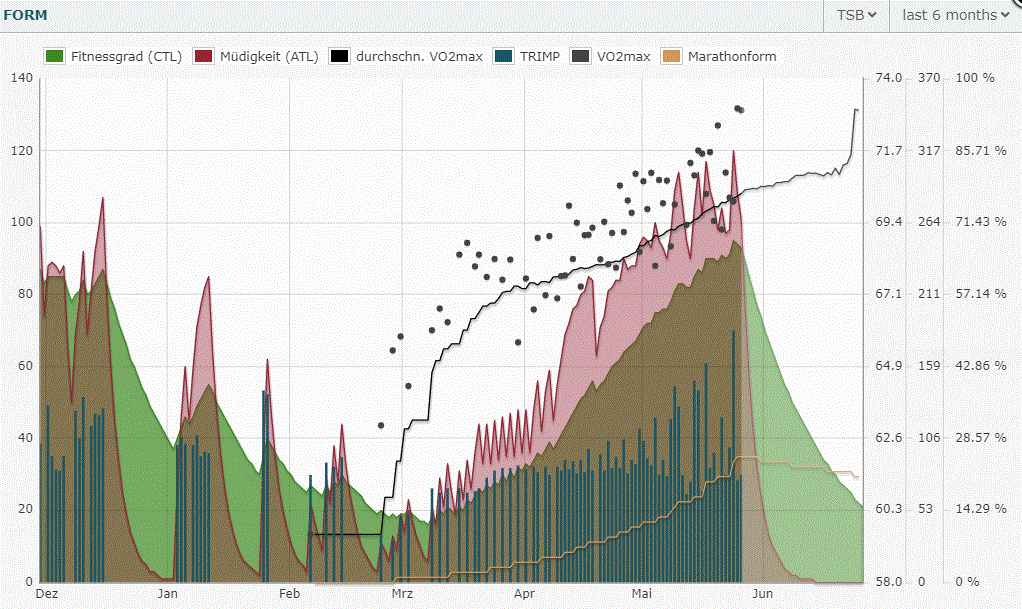Click the blue TRIMP legend swatch

[x=506, y=57]
